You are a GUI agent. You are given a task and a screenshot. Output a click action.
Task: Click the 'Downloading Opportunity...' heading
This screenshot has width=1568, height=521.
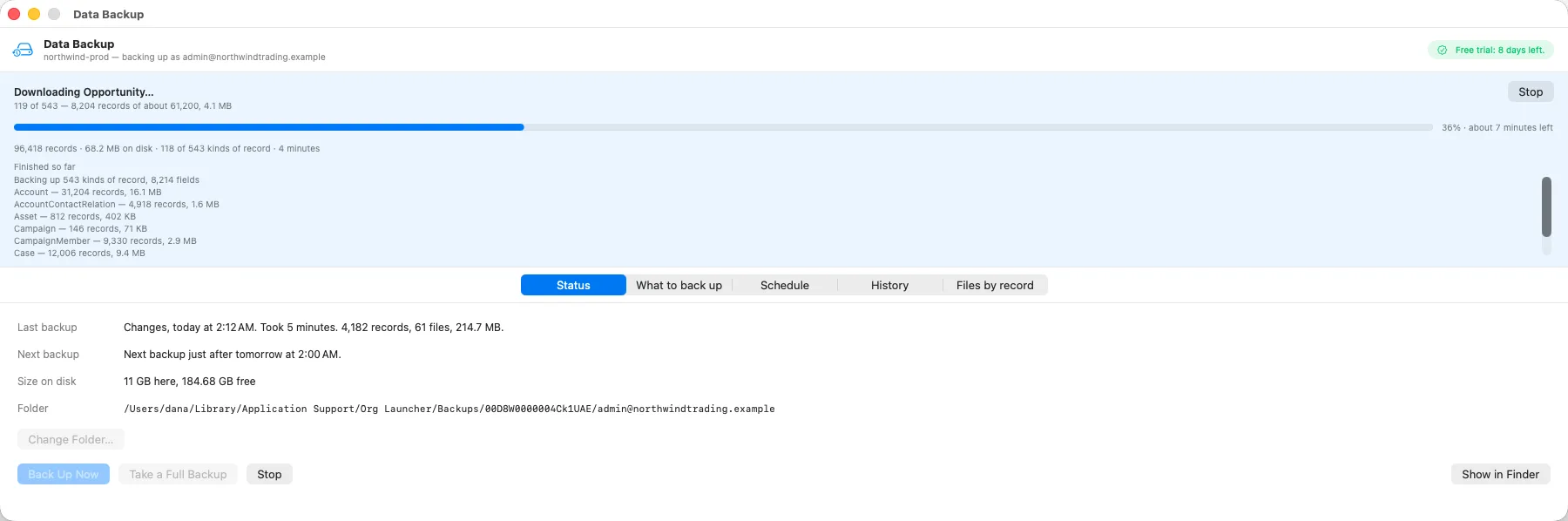pyautogui.click(x=84, y=91)
